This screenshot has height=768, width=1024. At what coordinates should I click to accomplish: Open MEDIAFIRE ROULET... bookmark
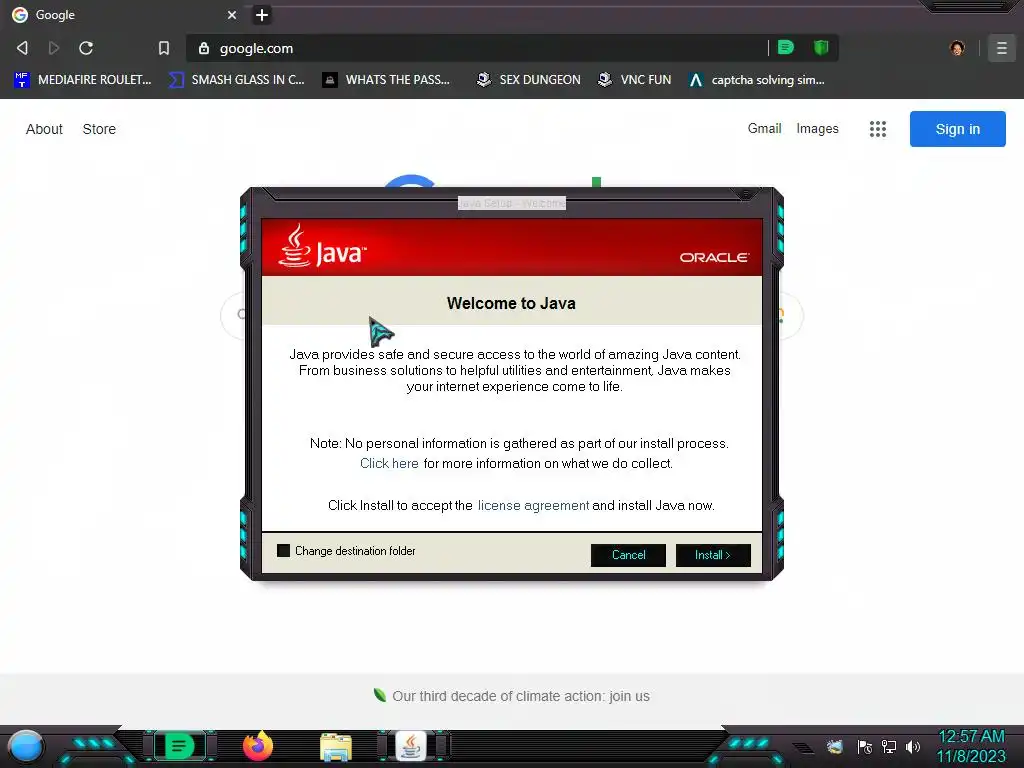click(x=83, y=80)
